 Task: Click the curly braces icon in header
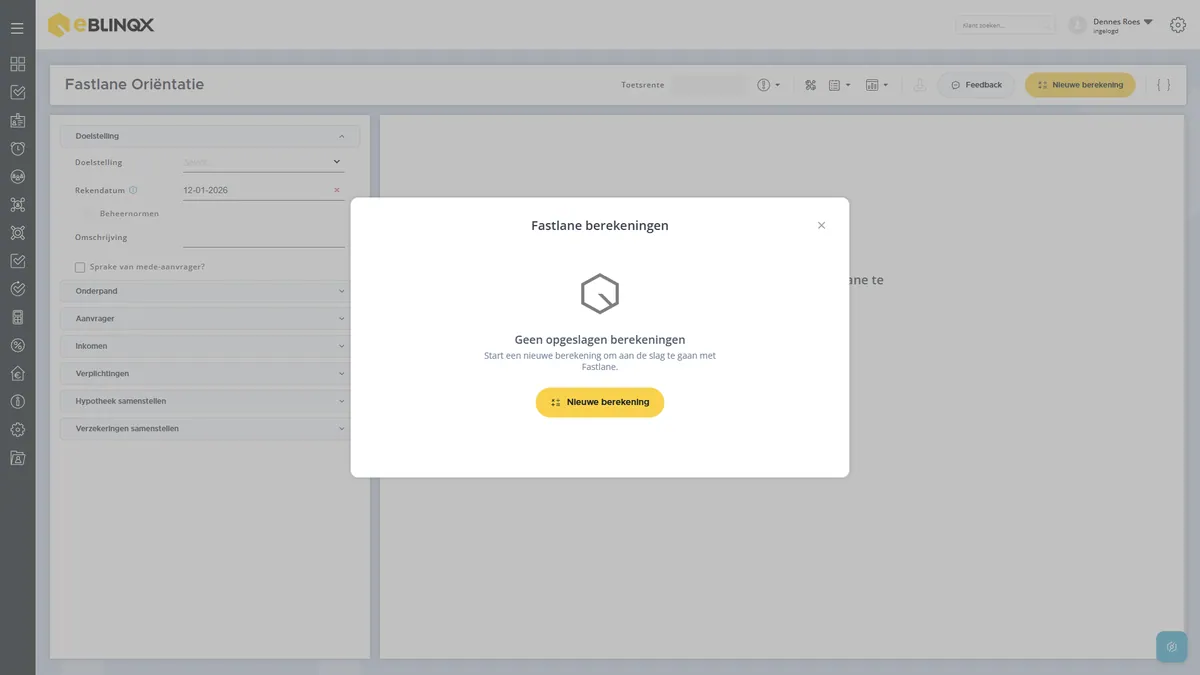[1163, 85]
